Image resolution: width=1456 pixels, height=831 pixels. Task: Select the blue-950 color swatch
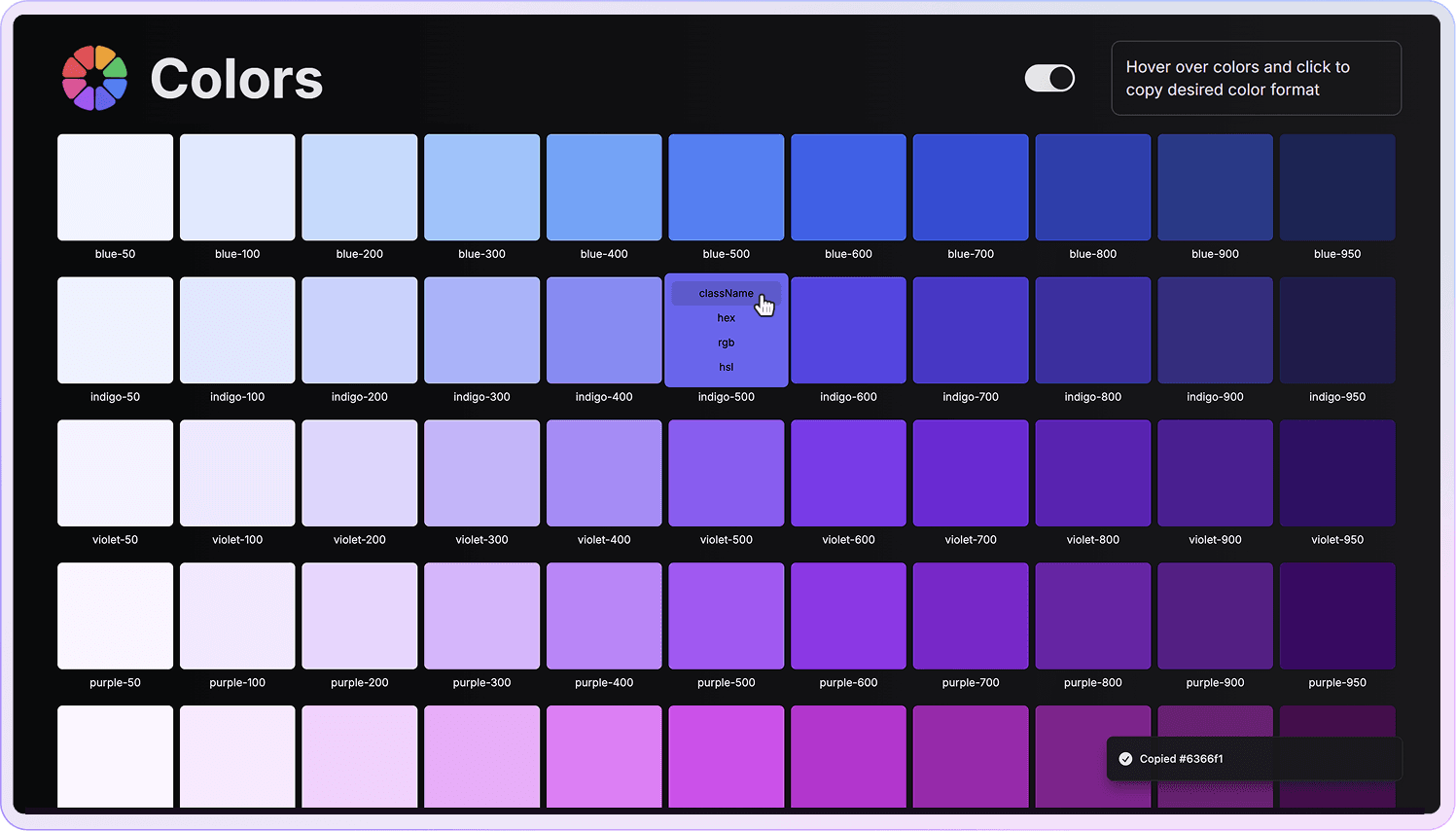1336,187
